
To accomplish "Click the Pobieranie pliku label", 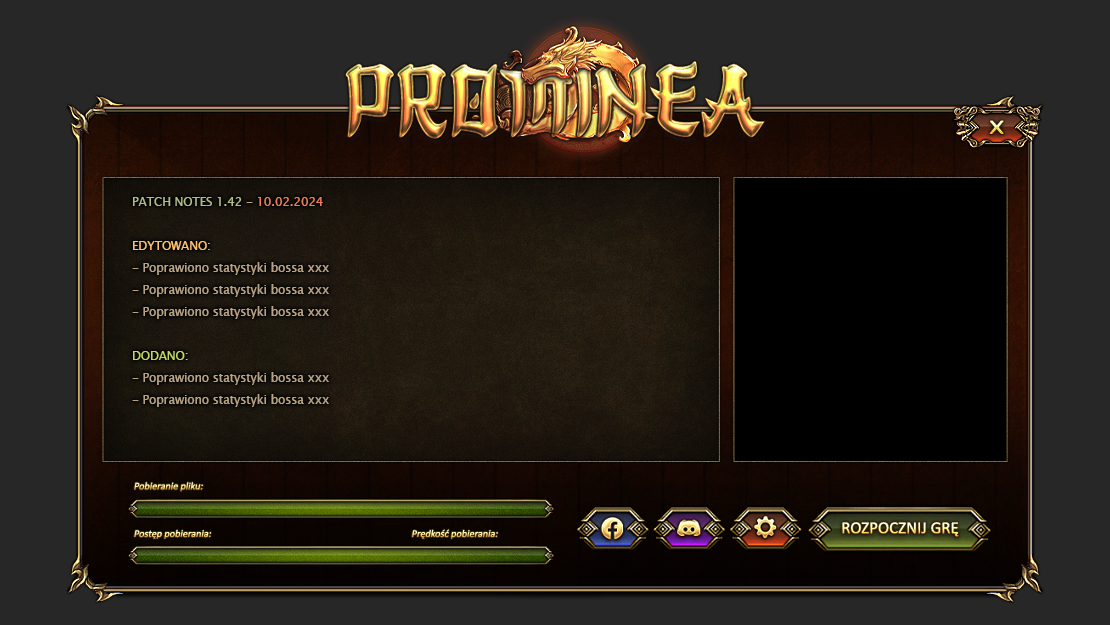I will point(168,486).
